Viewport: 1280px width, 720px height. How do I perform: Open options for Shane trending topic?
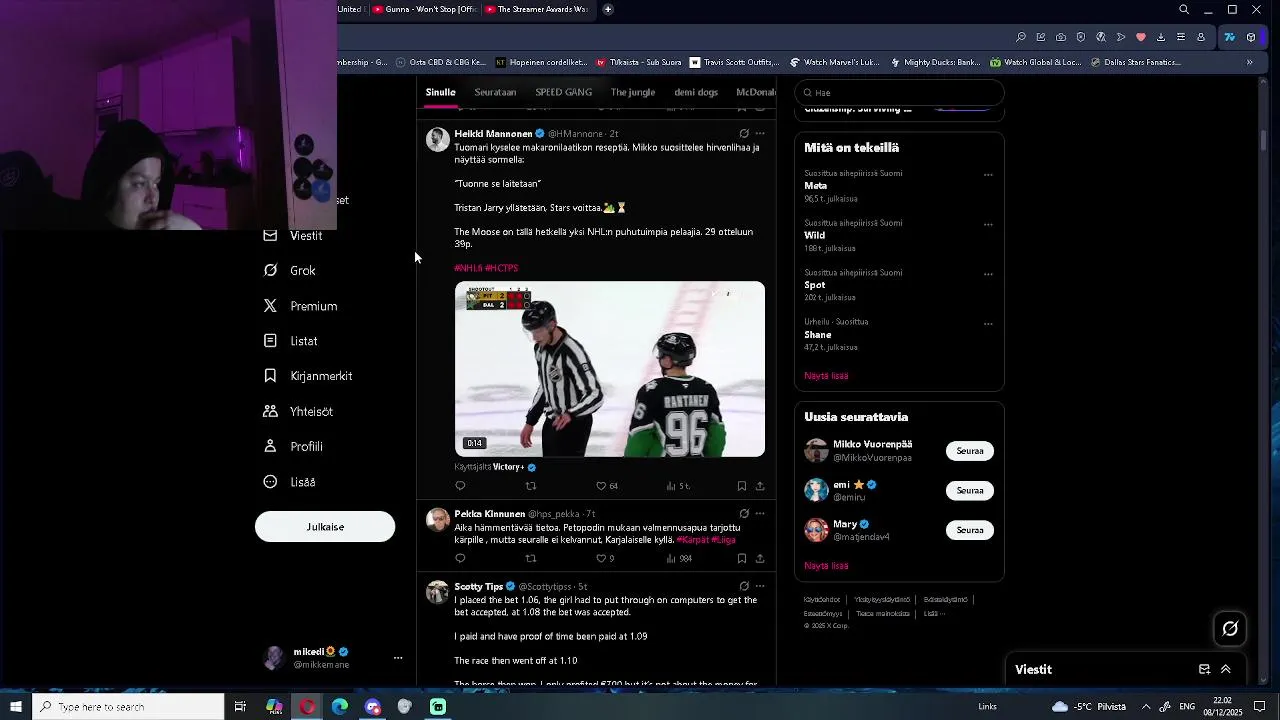click(988, 324)
